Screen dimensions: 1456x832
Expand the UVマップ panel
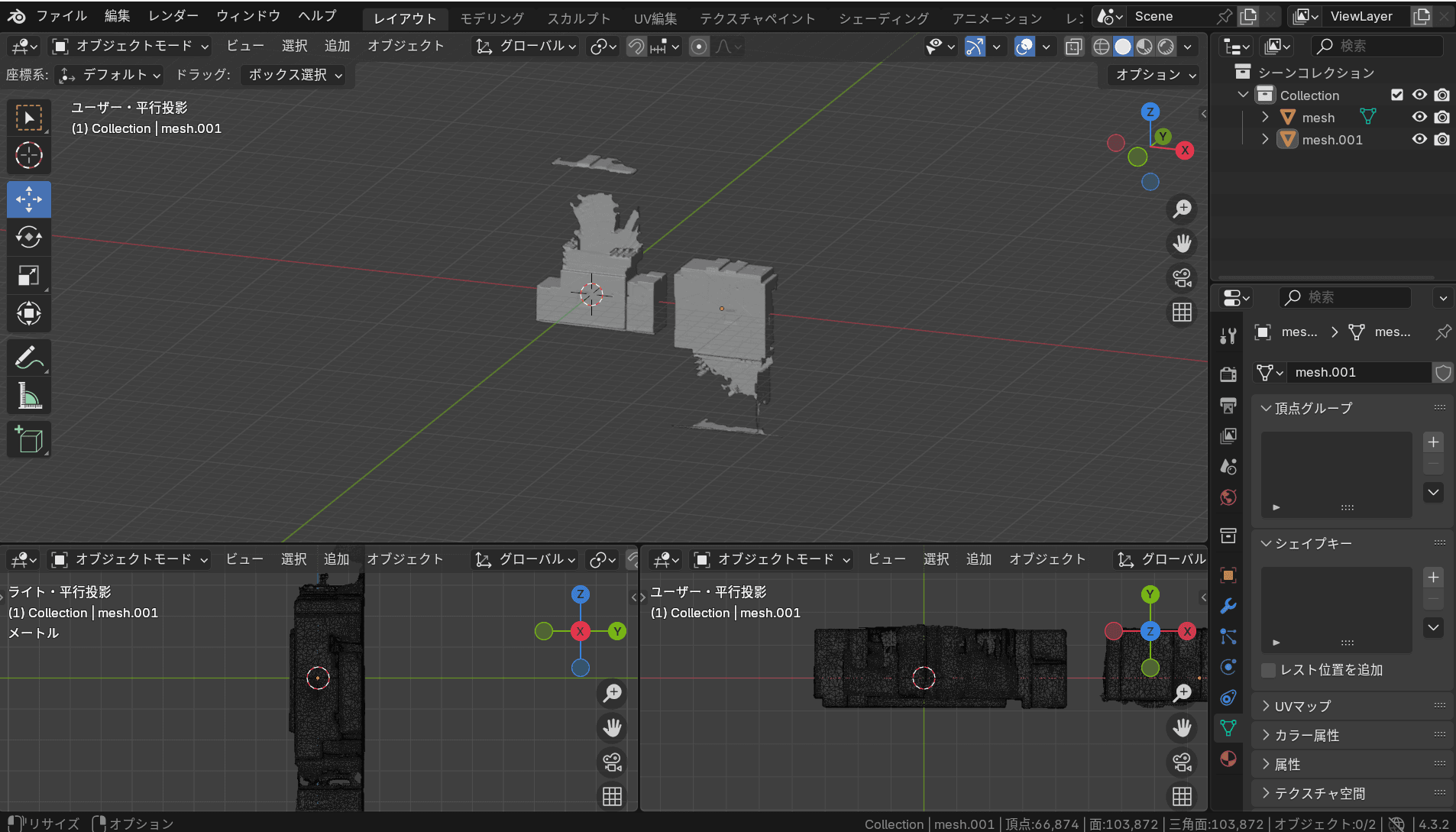click(x=1302, y=706)
